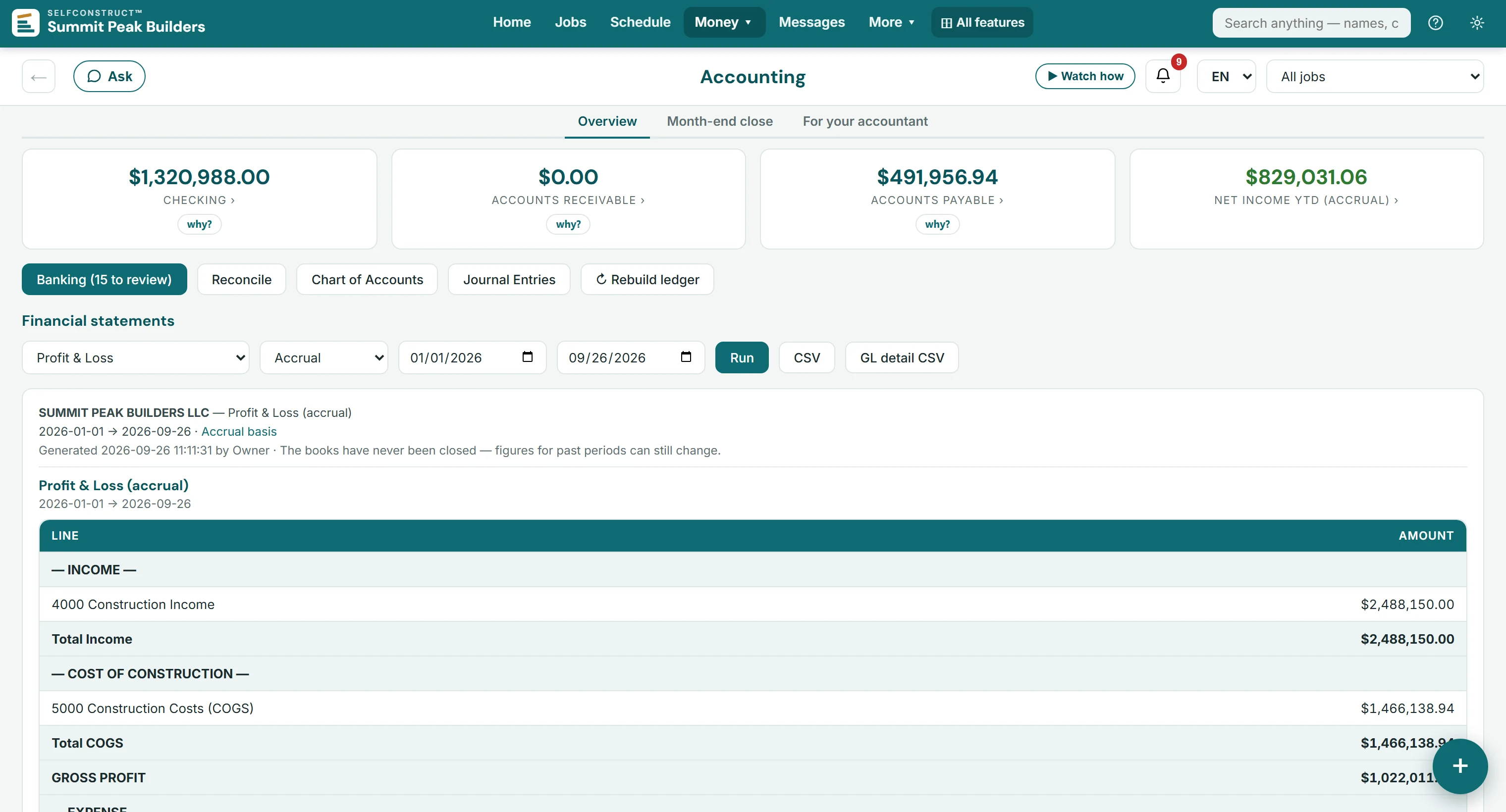Open the Profit & Loss report type dropdown
Image resolution: width=1506 pixels, height=812 pixels.
tap(136, 357)
